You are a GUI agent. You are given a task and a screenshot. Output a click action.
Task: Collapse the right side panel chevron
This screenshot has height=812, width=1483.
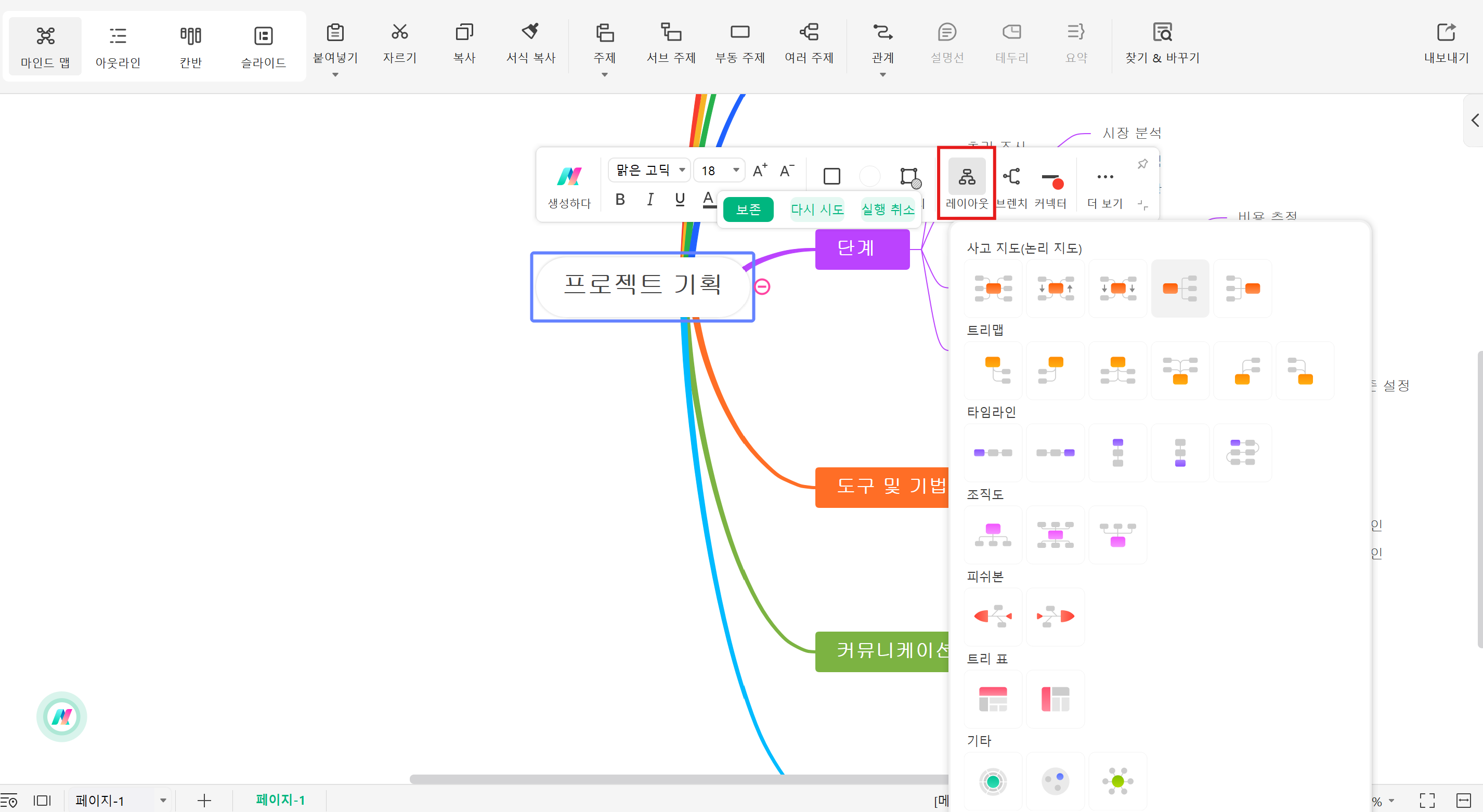coord(1474,120)
